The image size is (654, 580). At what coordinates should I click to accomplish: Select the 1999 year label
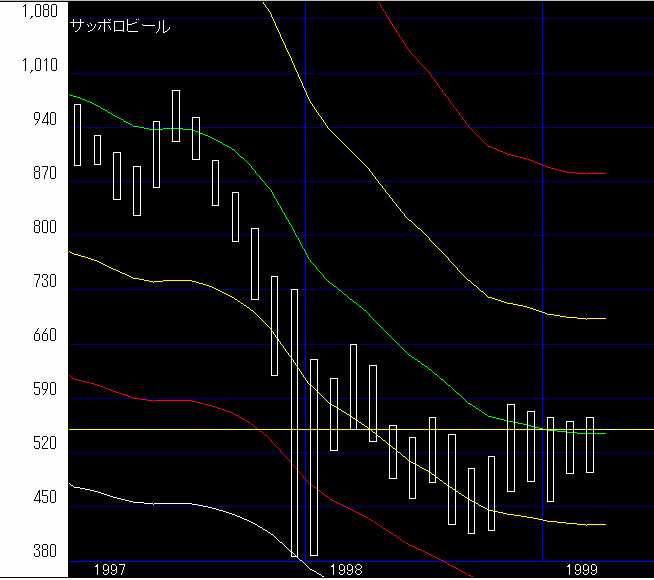(x=581, y=569)
